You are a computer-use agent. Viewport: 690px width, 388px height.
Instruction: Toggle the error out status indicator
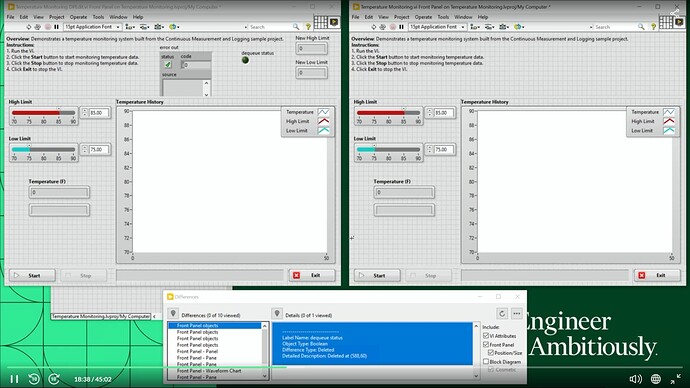tap(168, 65)
